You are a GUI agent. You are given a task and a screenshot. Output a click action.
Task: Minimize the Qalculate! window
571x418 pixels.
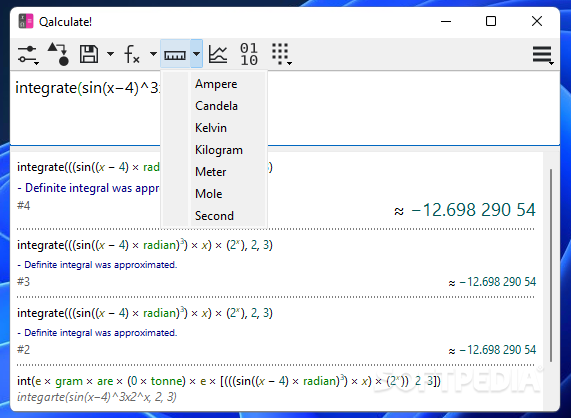pyautogui.click(x=446, y=21)
